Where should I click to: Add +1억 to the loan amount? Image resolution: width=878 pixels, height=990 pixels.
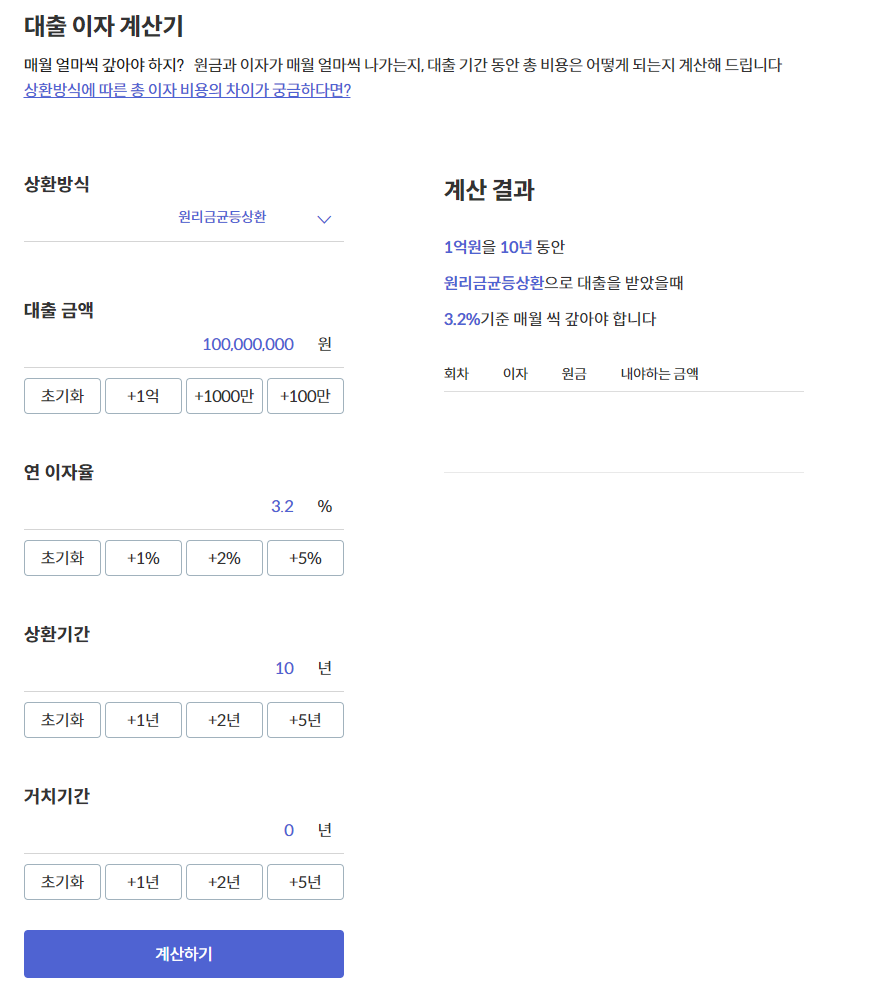143,395
